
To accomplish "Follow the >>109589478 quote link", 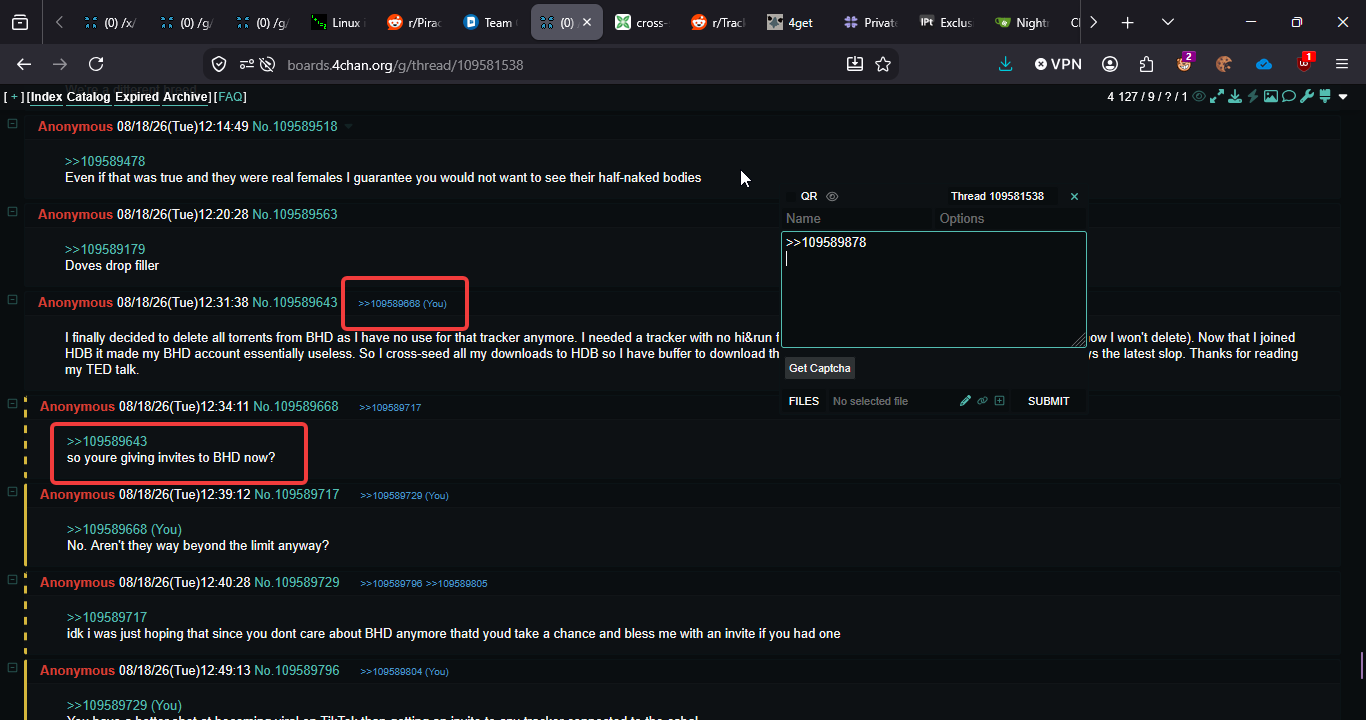I will [105, 161].
